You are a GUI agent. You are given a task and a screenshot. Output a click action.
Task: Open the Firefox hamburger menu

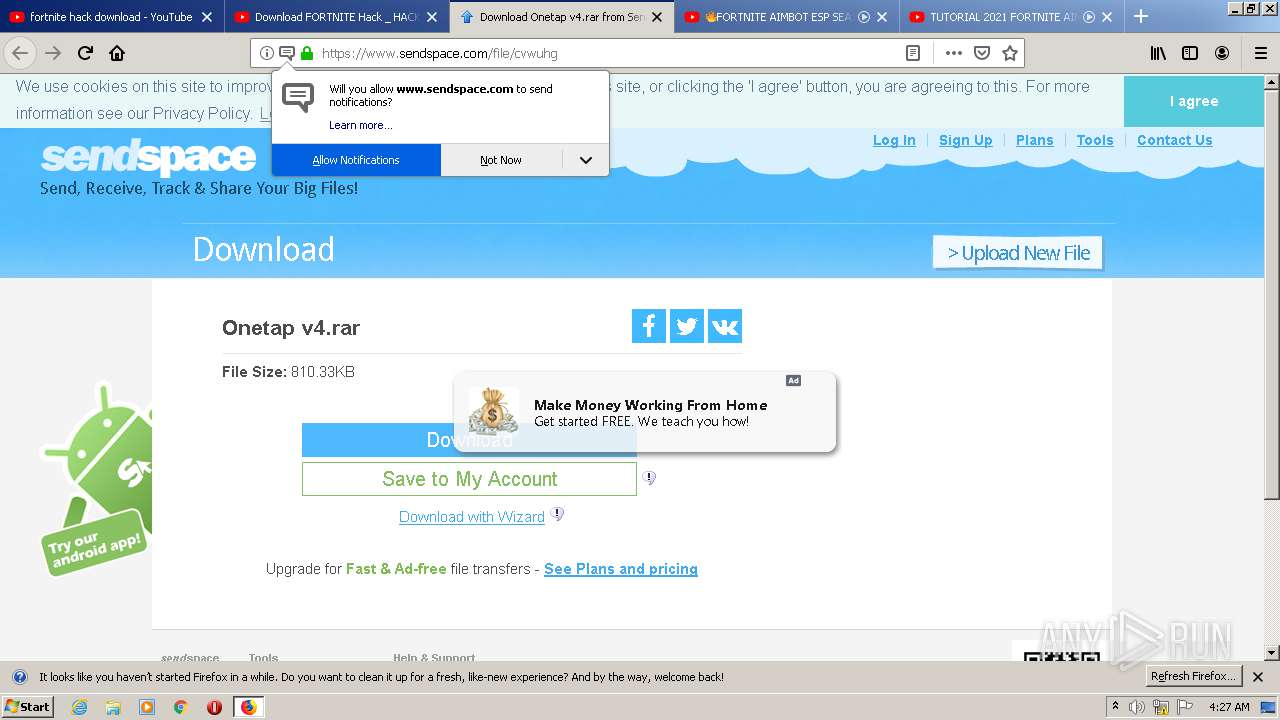(x=1261, y=53)
